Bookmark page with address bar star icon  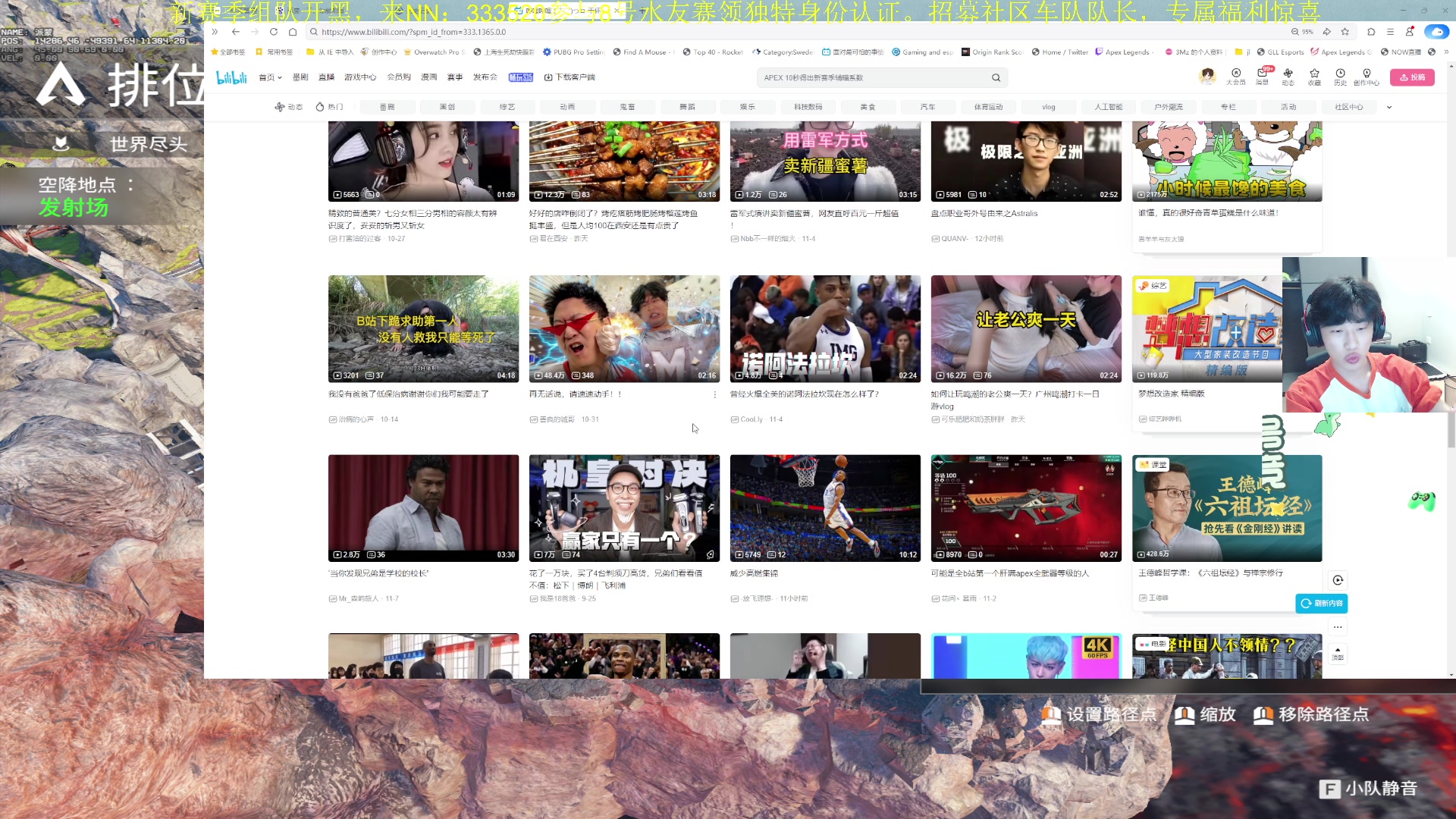tap(1345, 32)
